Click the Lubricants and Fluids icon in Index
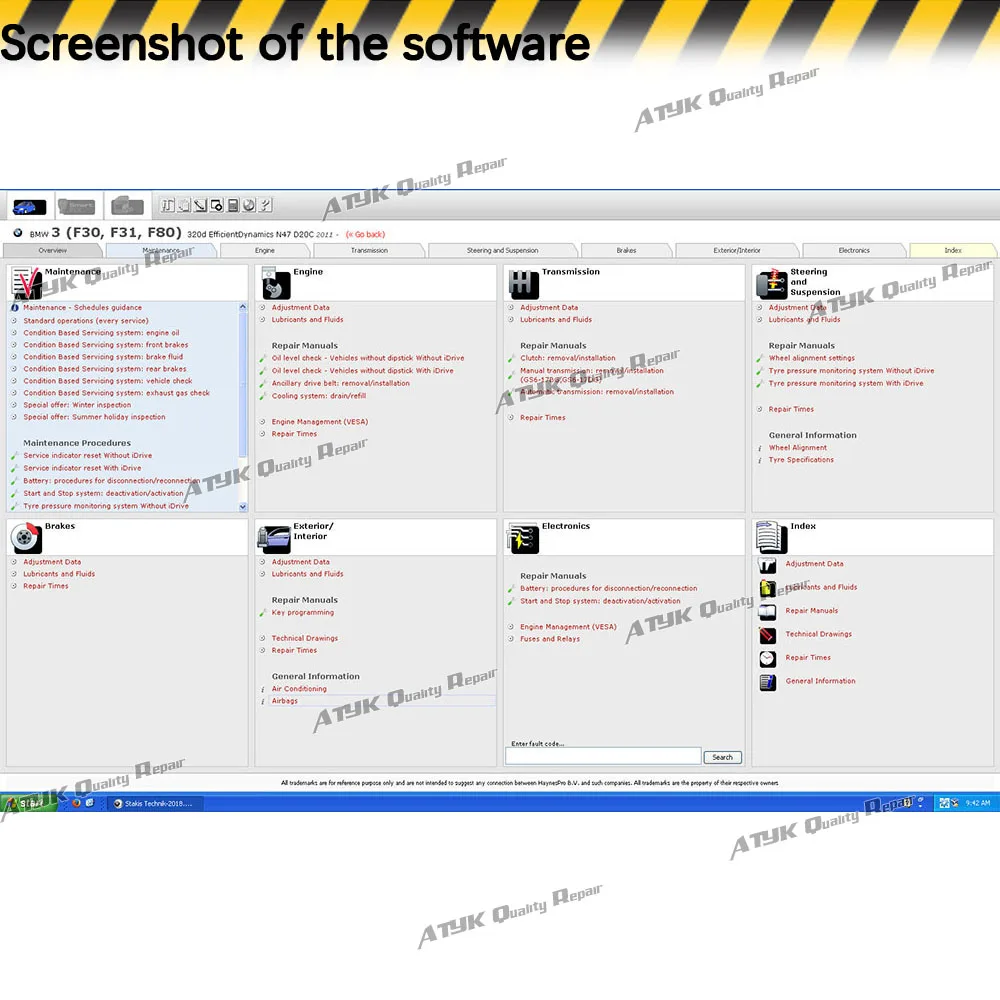The image size is (1000, 1000). pos(767,588)
